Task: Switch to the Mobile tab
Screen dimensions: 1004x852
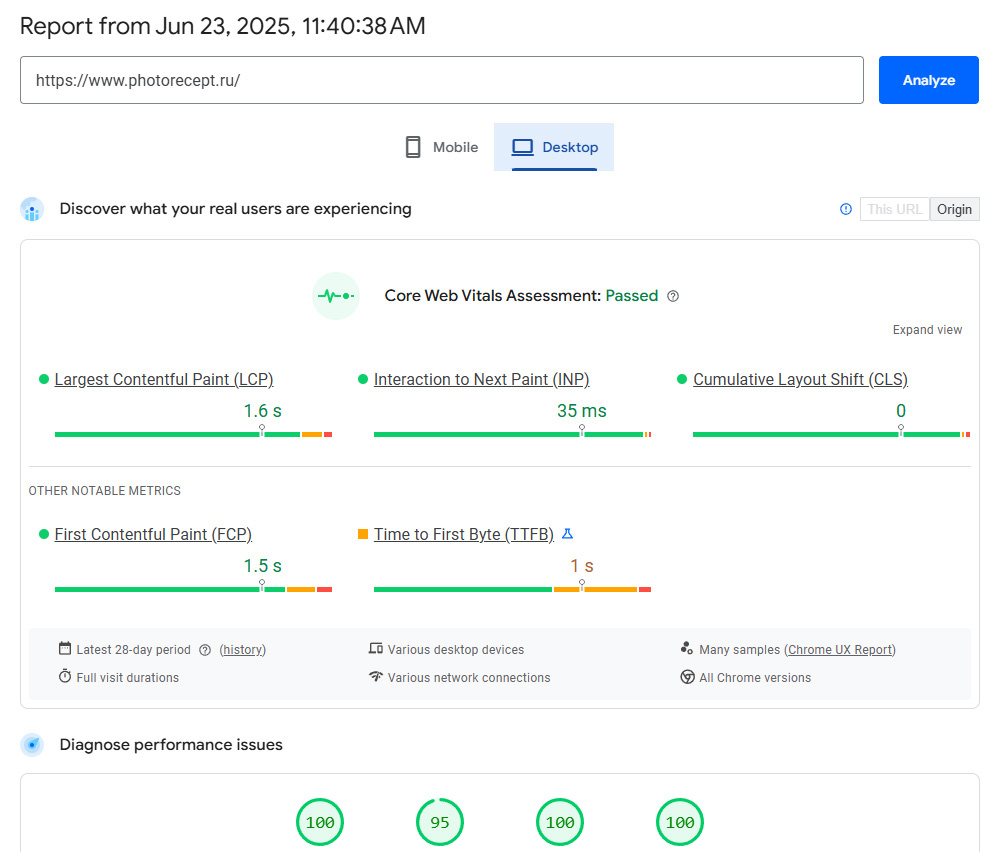Action: click(441, 147)
